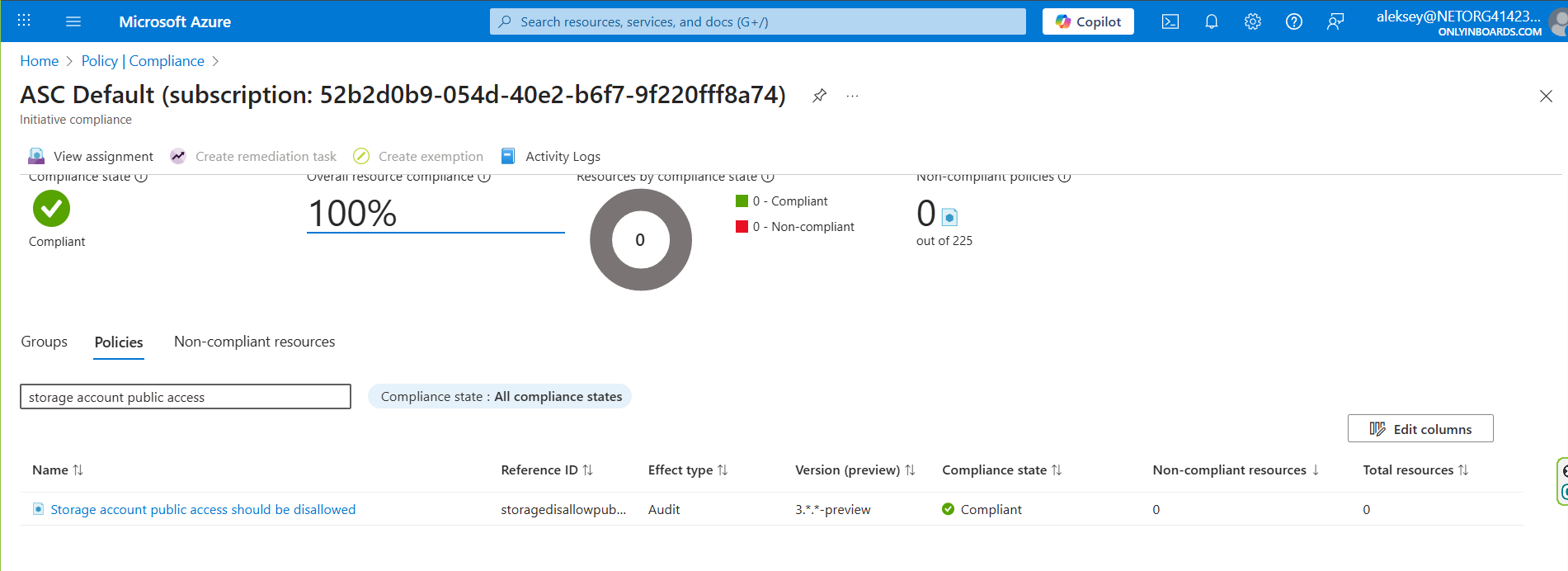
Task: Open Storage account public access should be disallowed policy
Action: click(x=203, y=509)
